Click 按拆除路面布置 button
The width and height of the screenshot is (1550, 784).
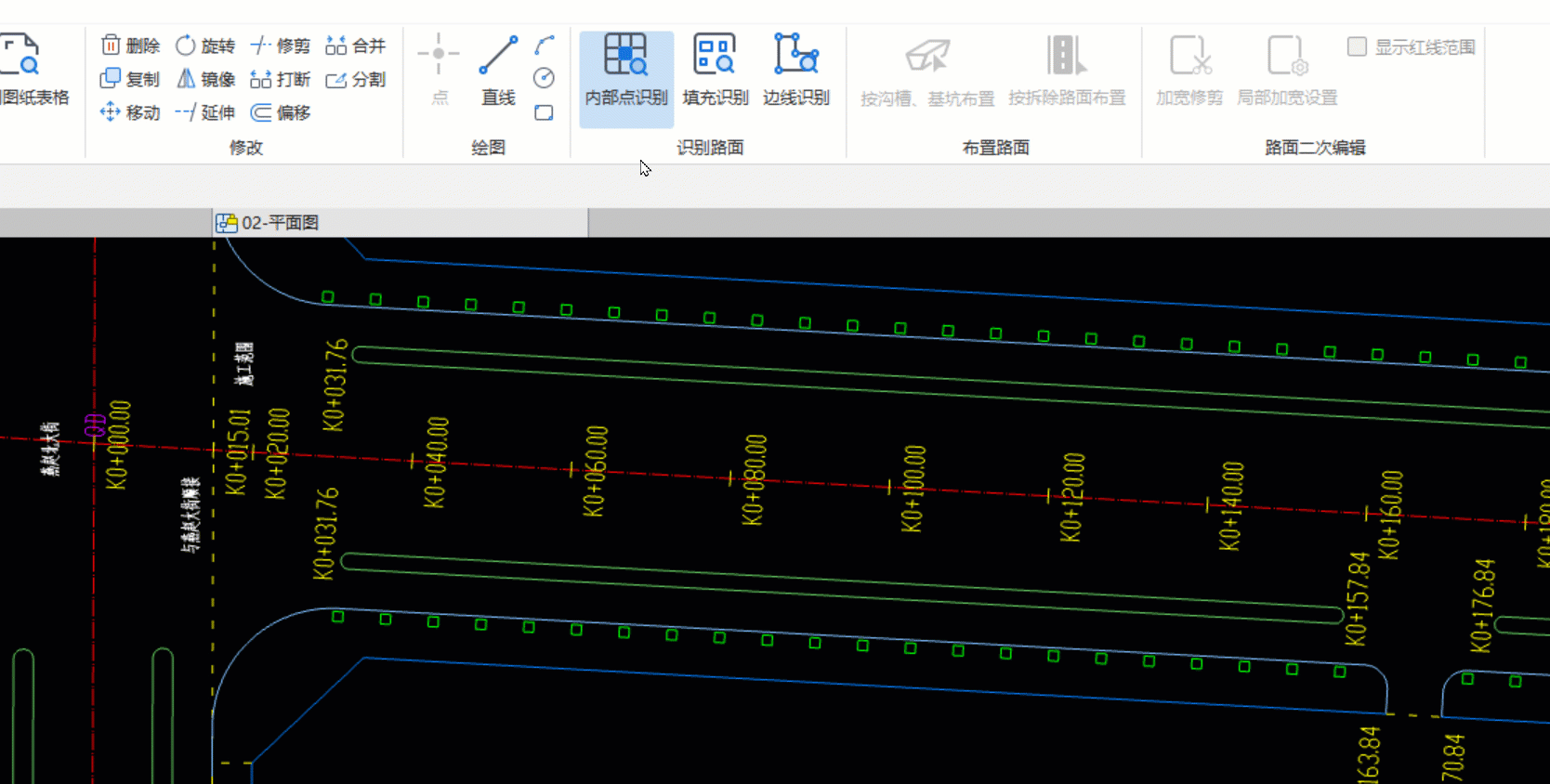pos(1067,71)
